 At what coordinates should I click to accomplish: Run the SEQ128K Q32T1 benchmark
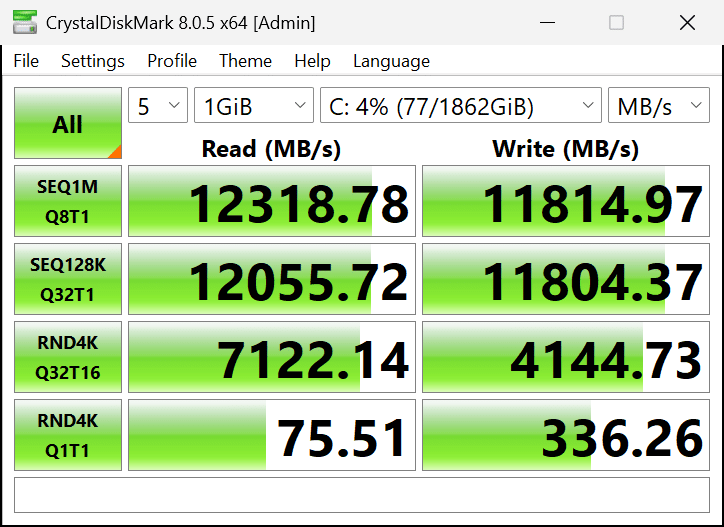pos(68,280)
